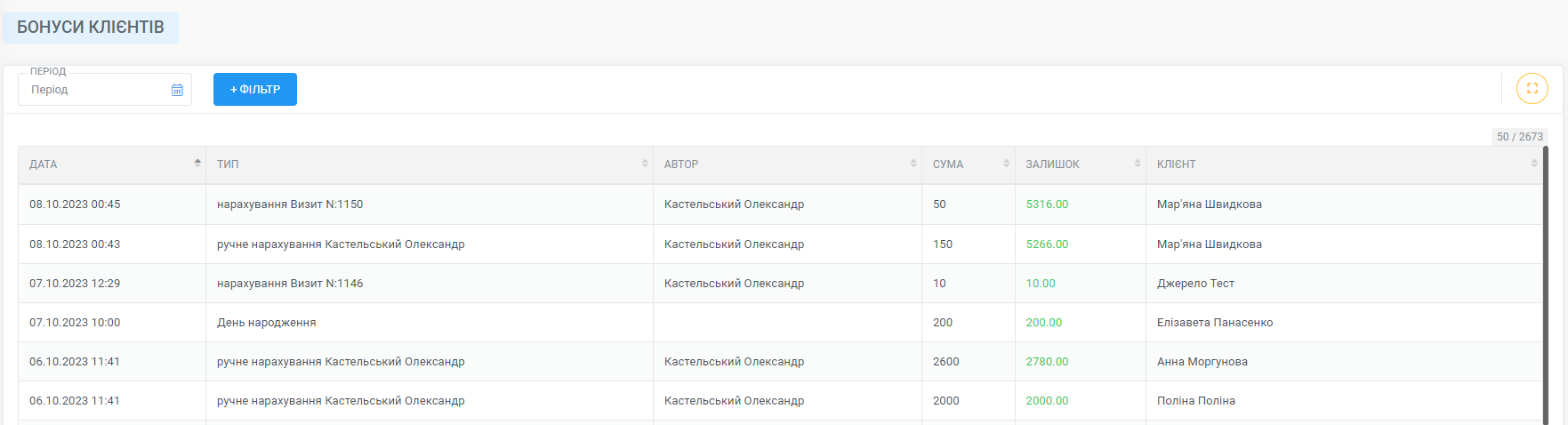Open client Анна Моргунова
The height and width of the screenshot is (425, 1568).
tap(1202, 362)
